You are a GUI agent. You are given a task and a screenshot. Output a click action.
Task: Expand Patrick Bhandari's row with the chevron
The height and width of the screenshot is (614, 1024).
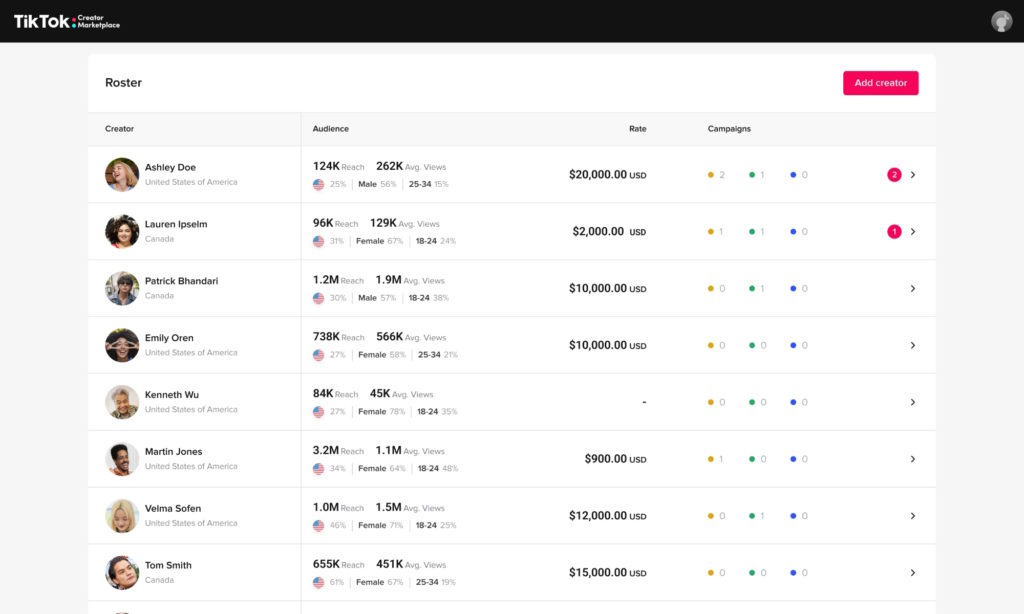click(912, 288)
